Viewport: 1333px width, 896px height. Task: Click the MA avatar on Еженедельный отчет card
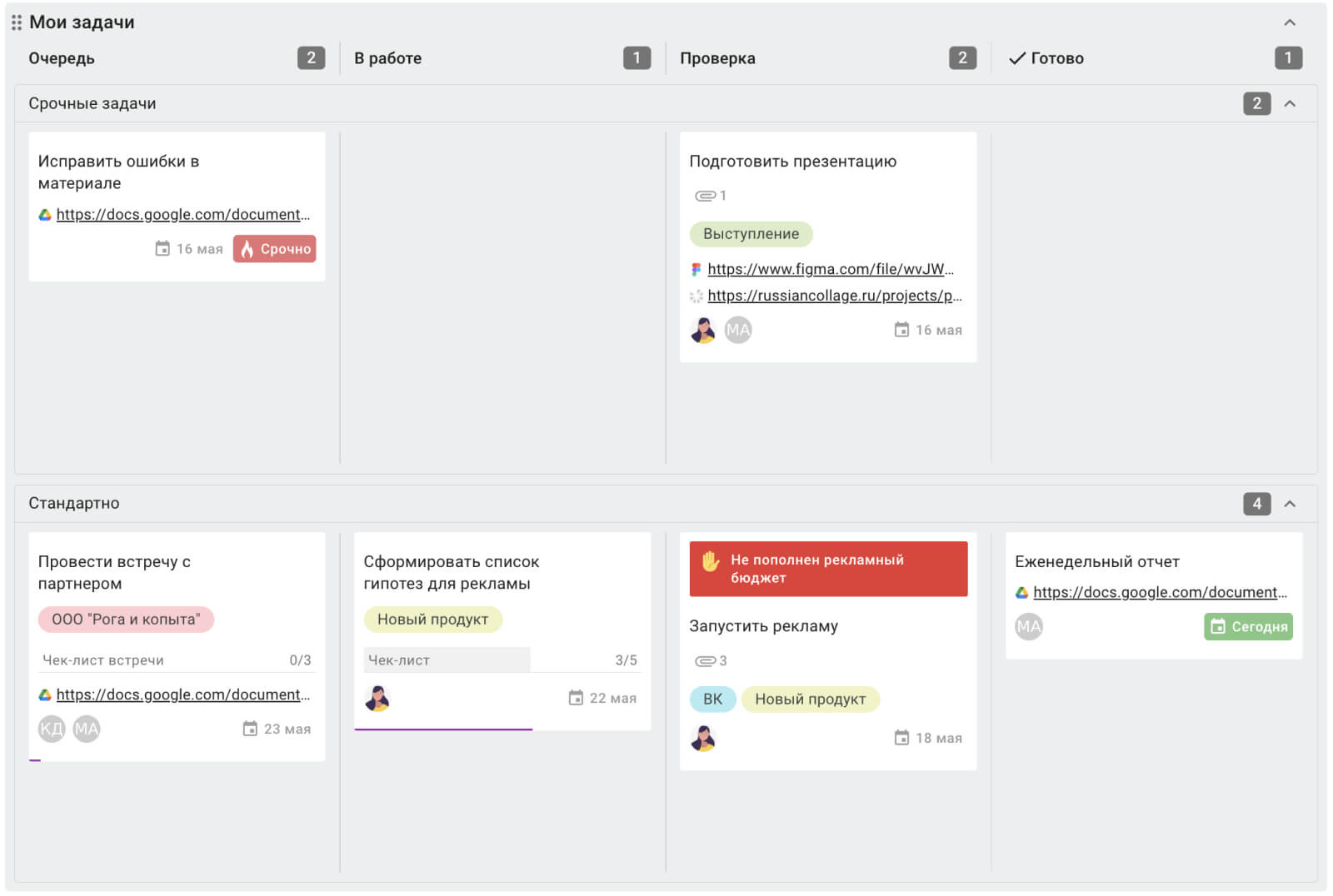pyautogui.click(x=1029, y=626)
